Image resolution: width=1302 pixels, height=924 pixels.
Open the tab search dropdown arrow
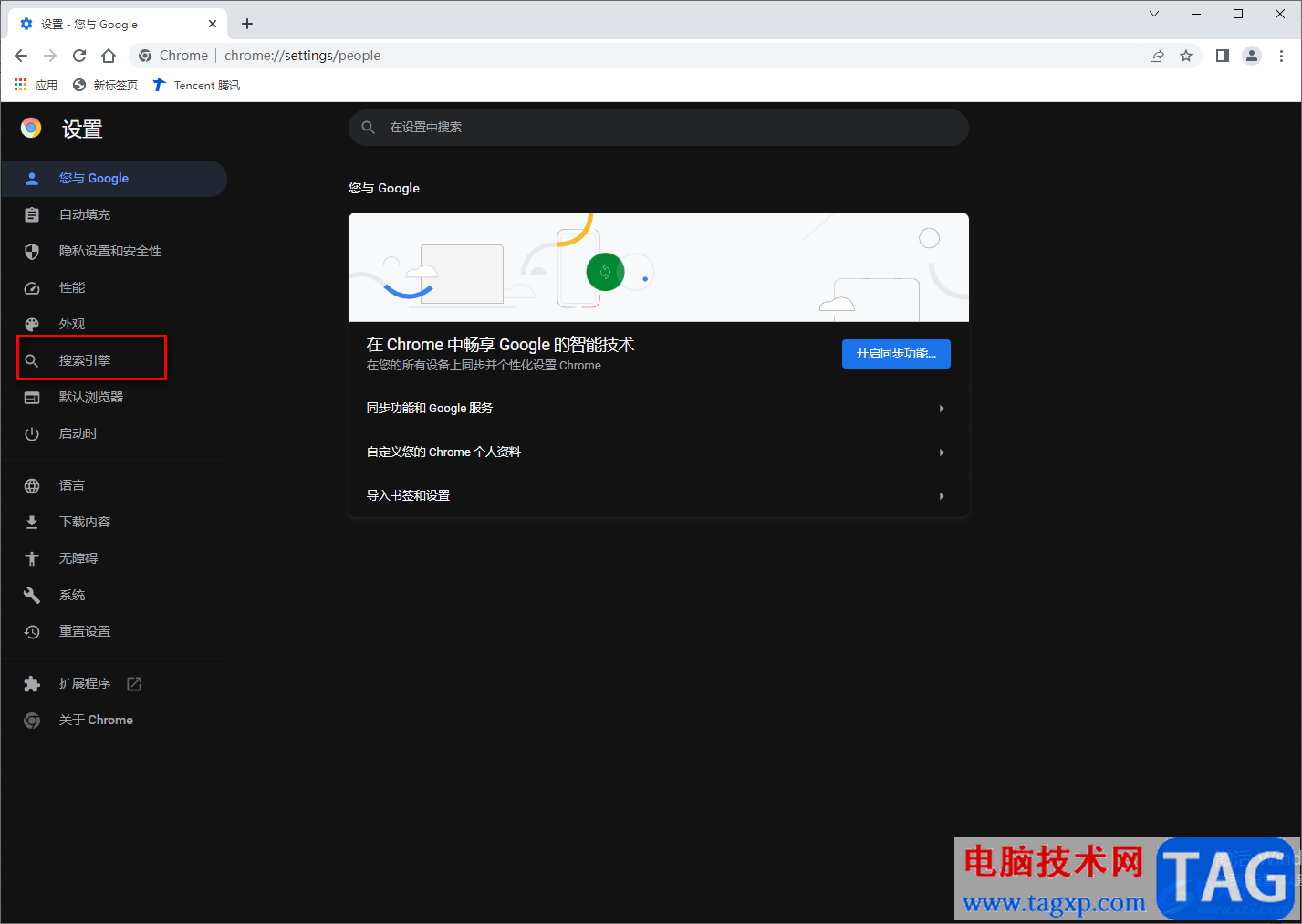[1154, 14]
